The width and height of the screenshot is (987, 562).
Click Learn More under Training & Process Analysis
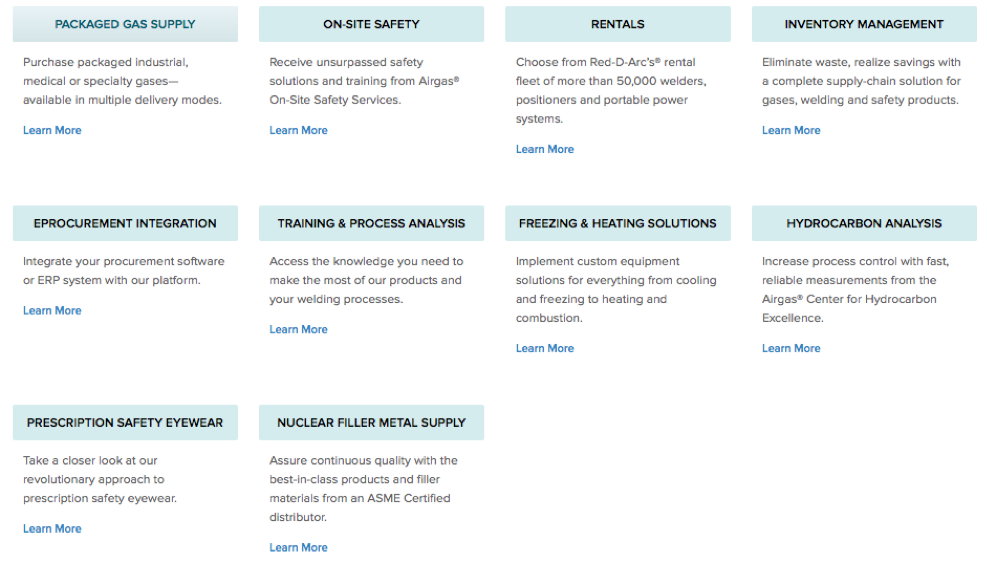298,329
